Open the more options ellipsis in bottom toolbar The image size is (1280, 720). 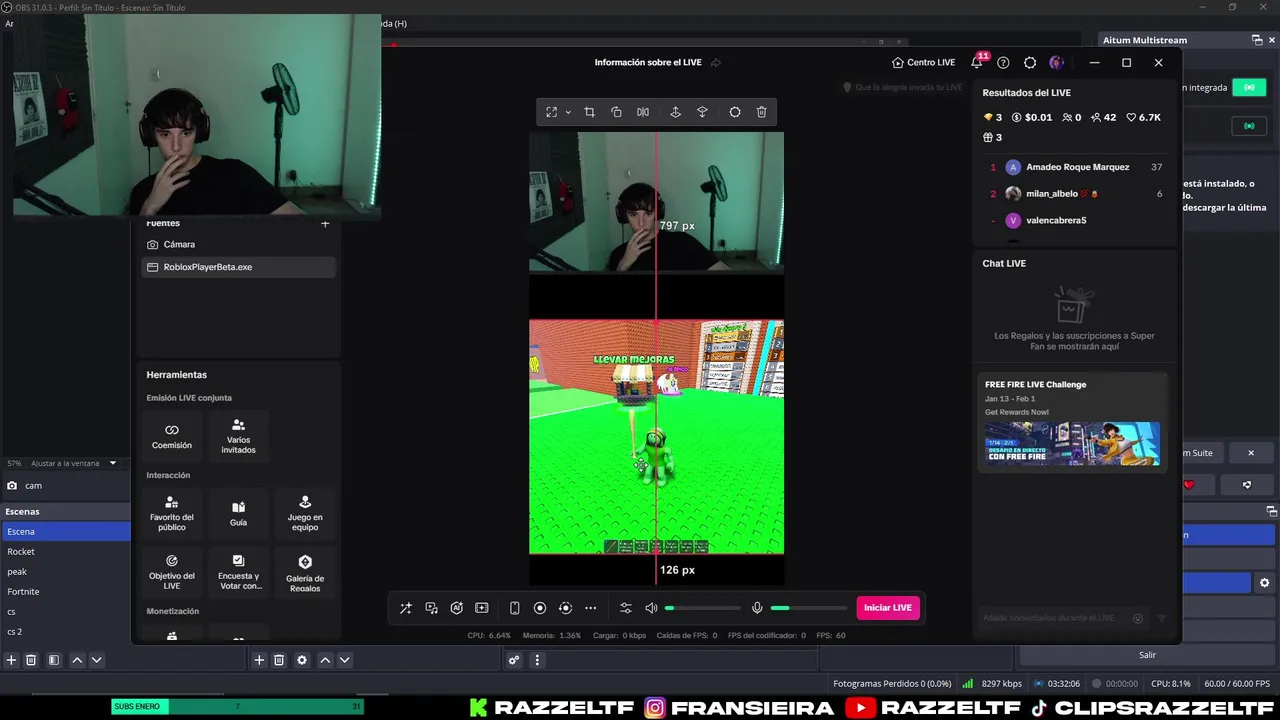(591, 608)
